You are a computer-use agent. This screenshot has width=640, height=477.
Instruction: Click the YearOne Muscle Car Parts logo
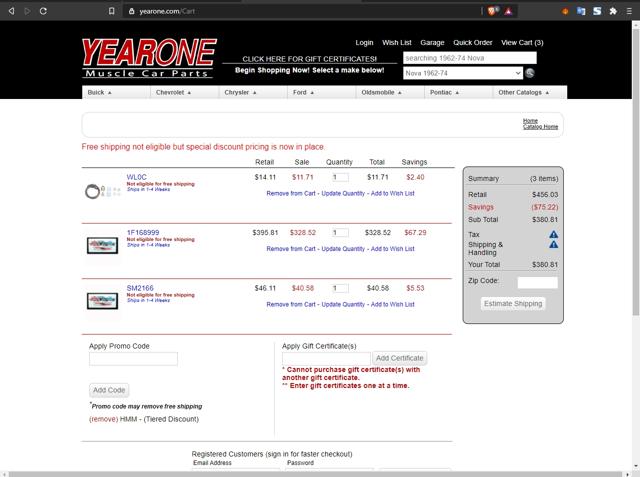coord(149,58)
